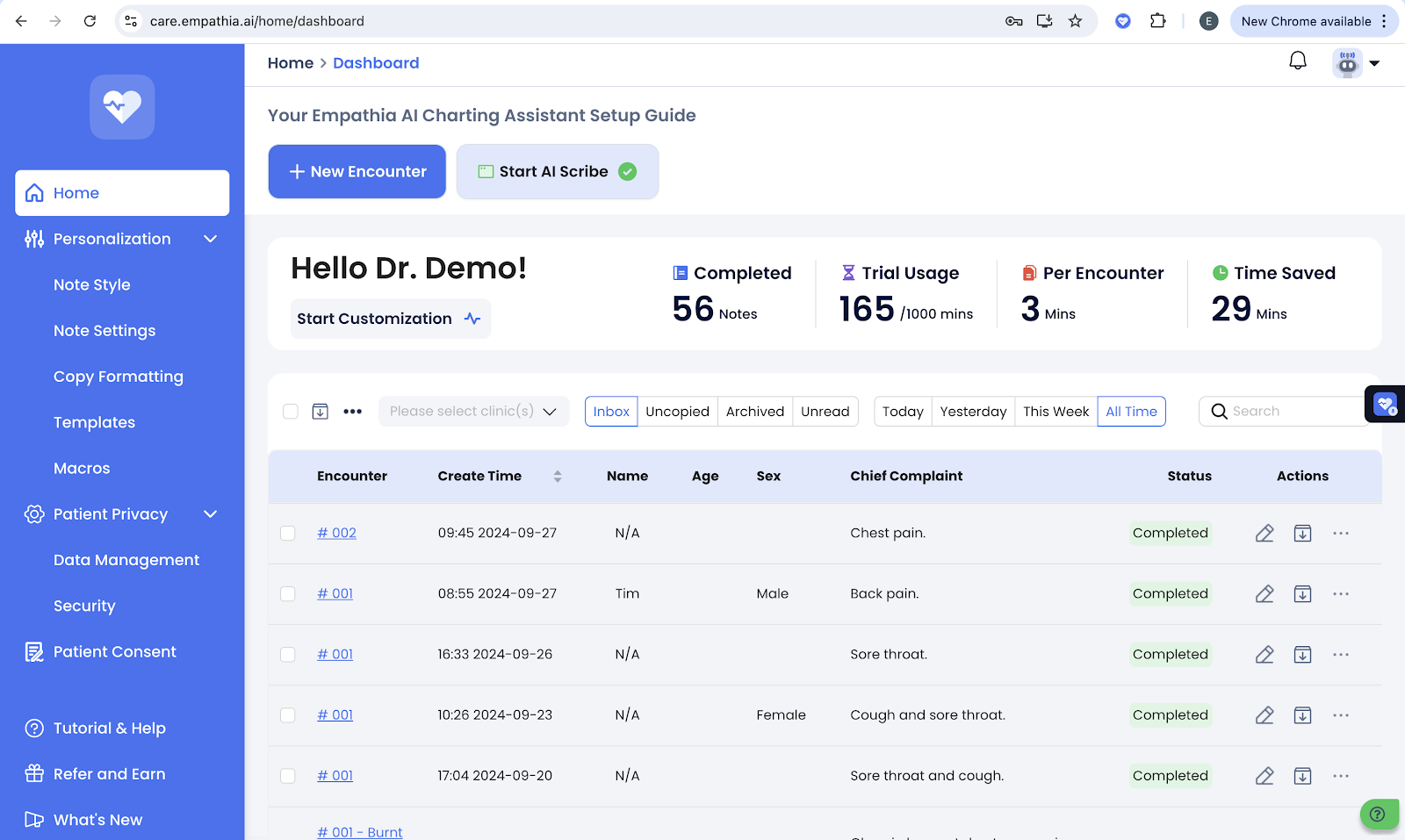Collapse the Personalization sidebar section
1405x840 pixels.
pyautogui.click(x=210, y=239)
